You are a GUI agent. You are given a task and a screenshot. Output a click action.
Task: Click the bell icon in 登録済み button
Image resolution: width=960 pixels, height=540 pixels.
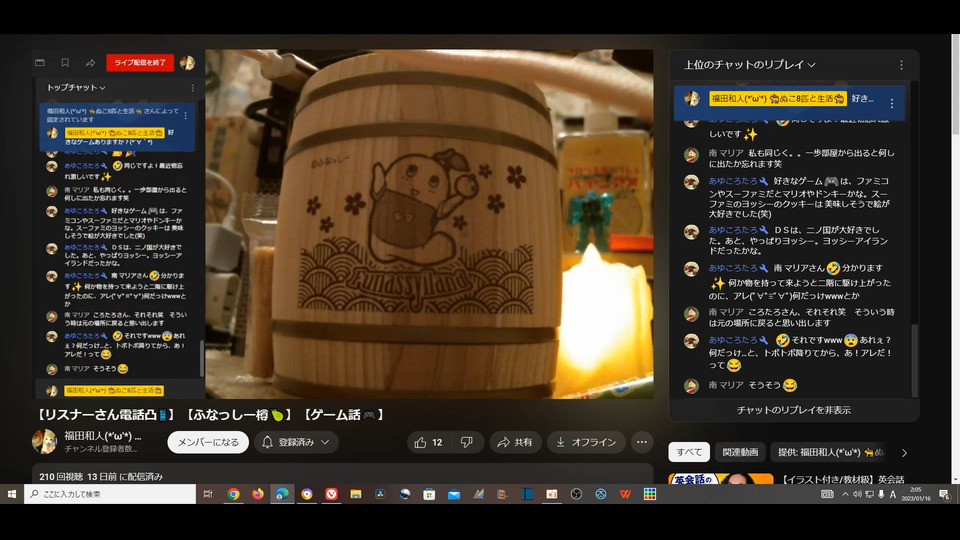(x=268, y=442)
